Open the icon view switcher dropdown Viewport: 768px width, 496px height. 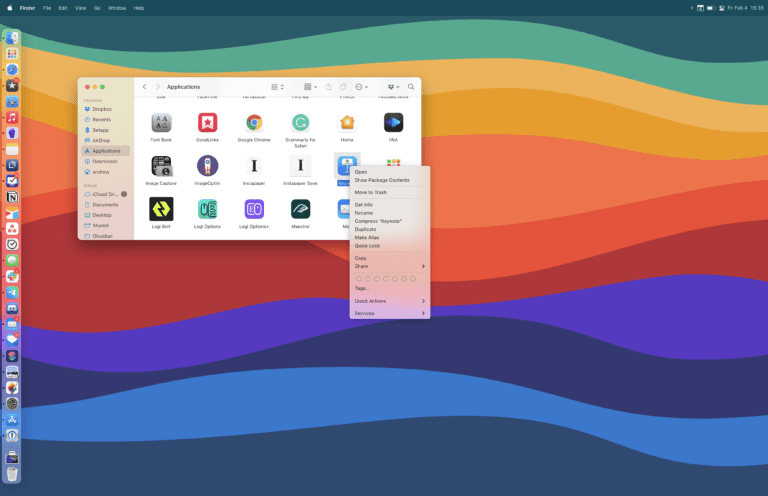tap(277, 87)
